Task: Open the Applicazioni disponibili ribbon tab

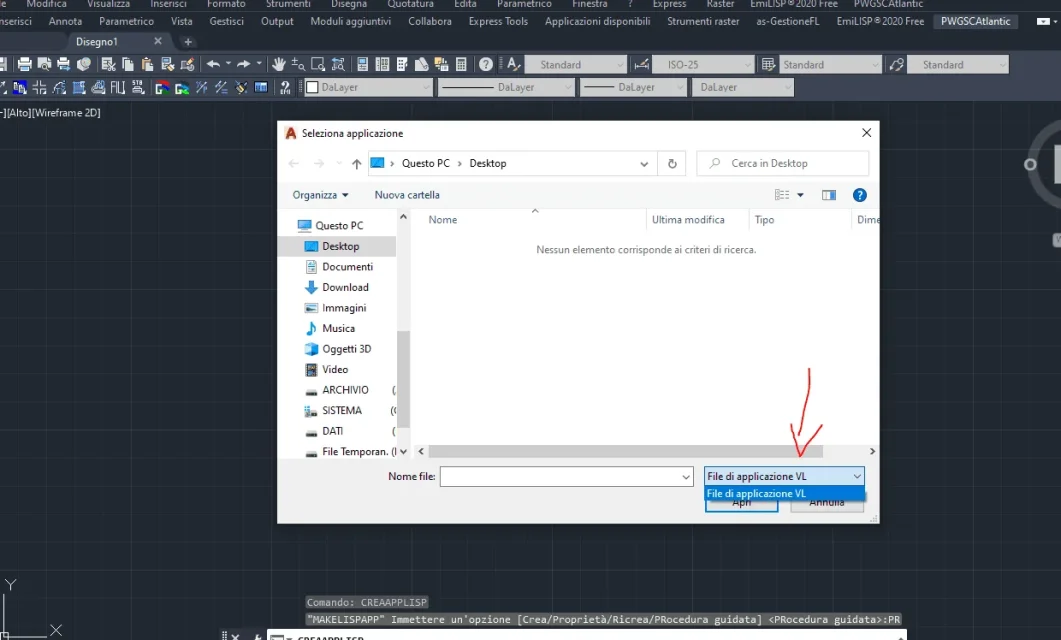Action: 597,22
